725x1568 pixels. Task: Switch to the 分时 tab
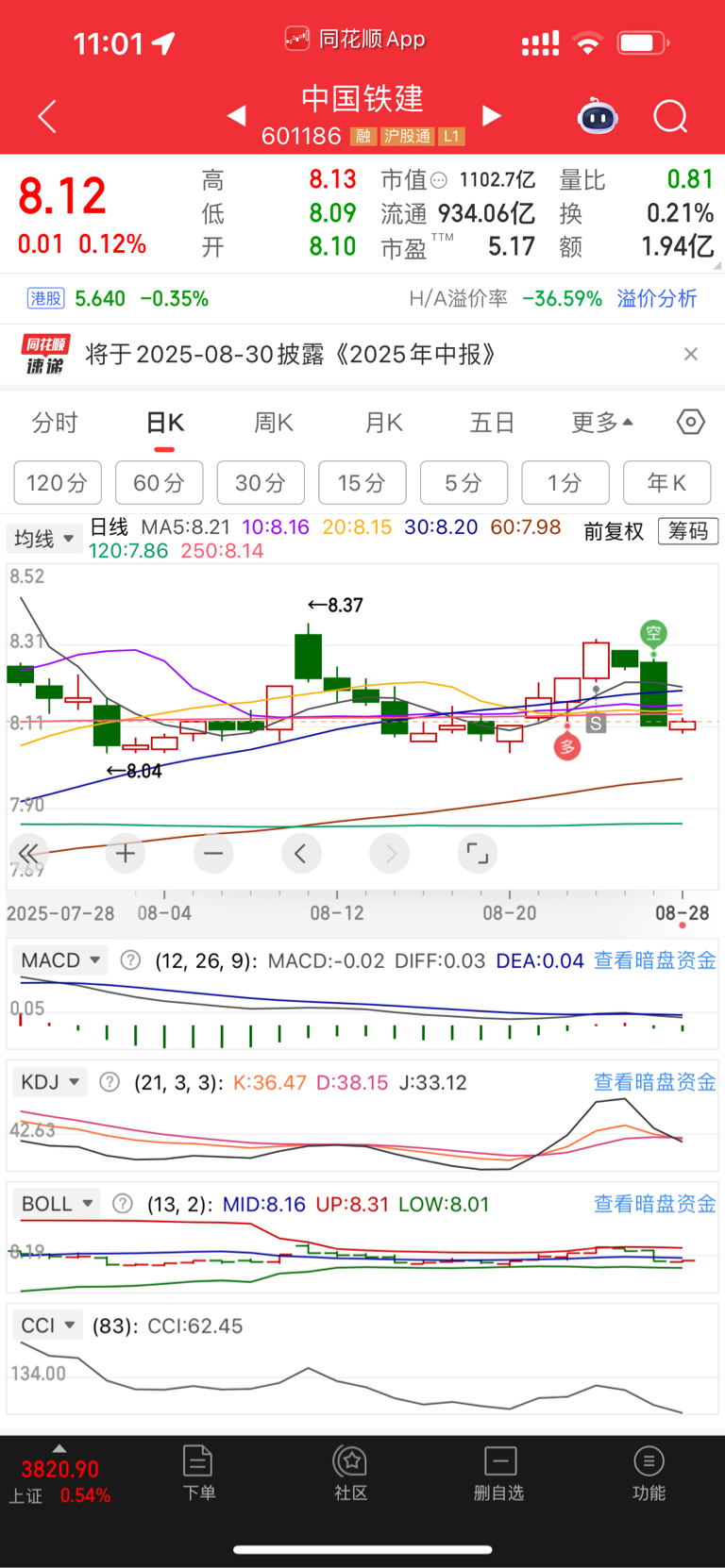click(55, 422)
